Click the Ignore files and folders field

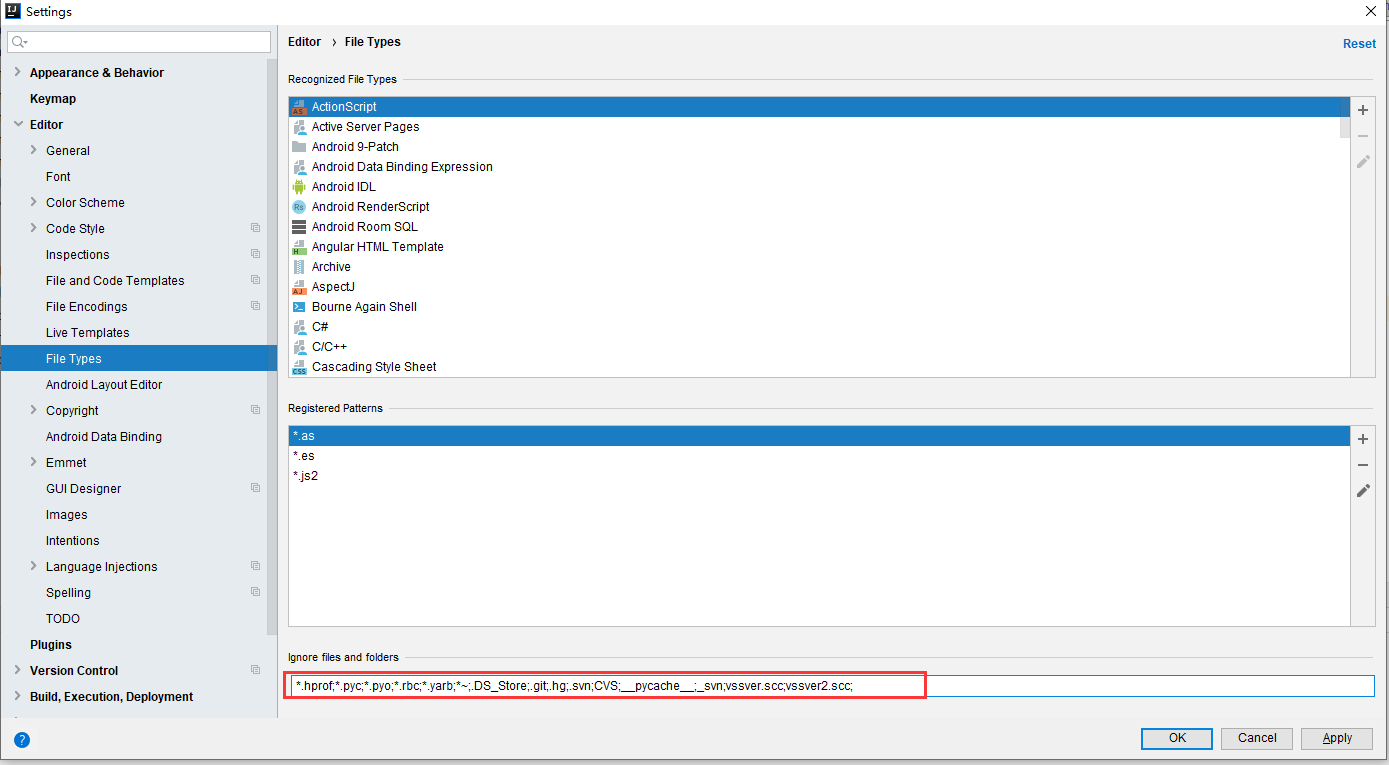pyautogui.click(x=830, y=686)
